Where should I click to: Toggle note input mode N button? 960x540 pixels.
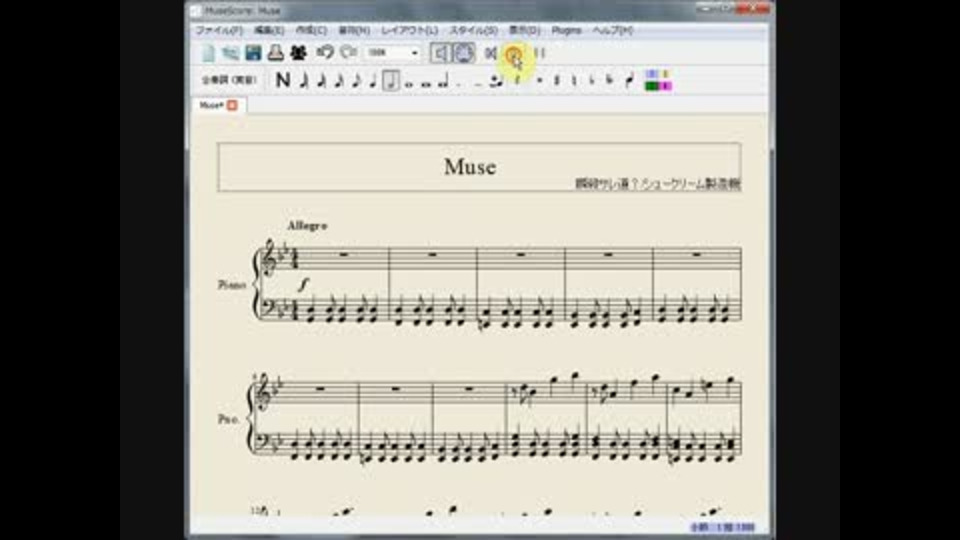tap(283, 80)
